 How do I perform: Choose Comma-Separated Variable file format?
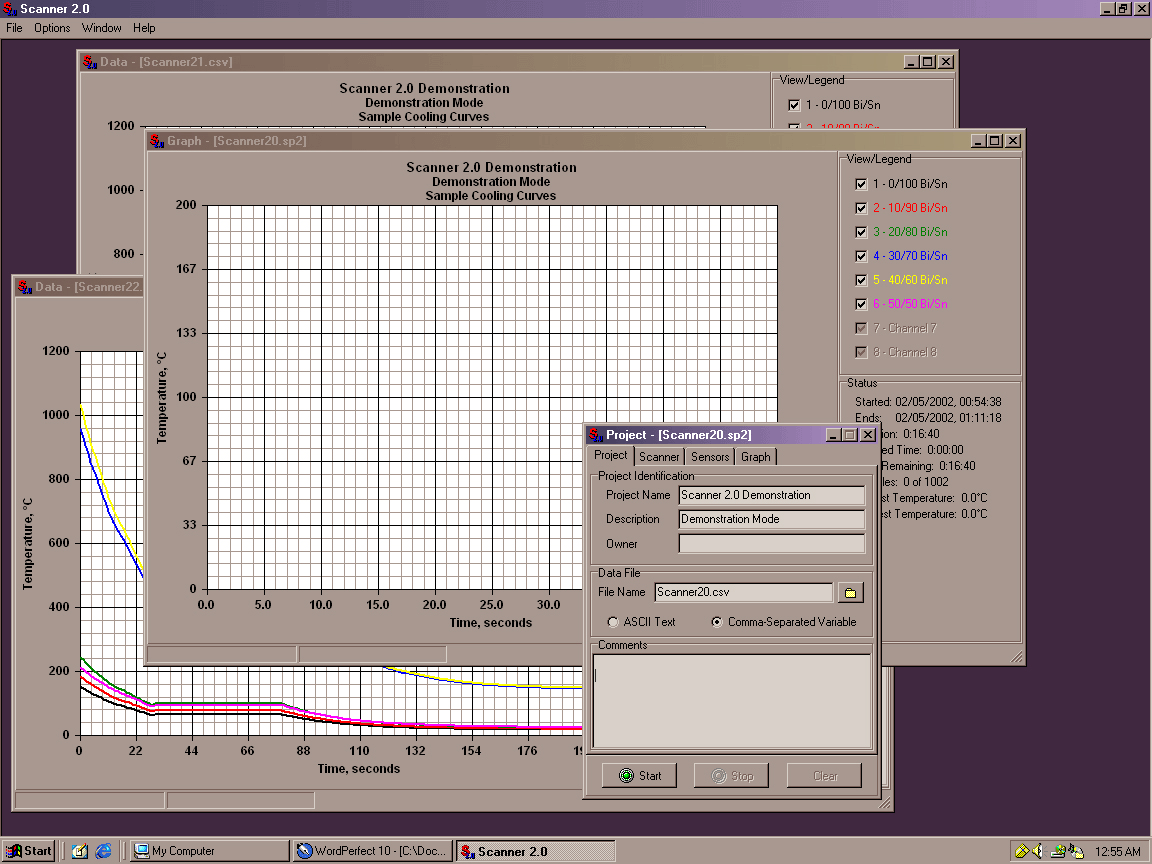coord(717,622)
